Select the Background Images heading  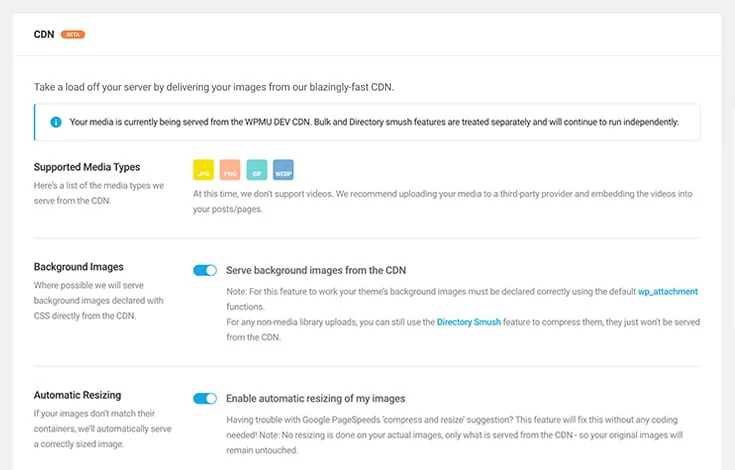[79, 267]
